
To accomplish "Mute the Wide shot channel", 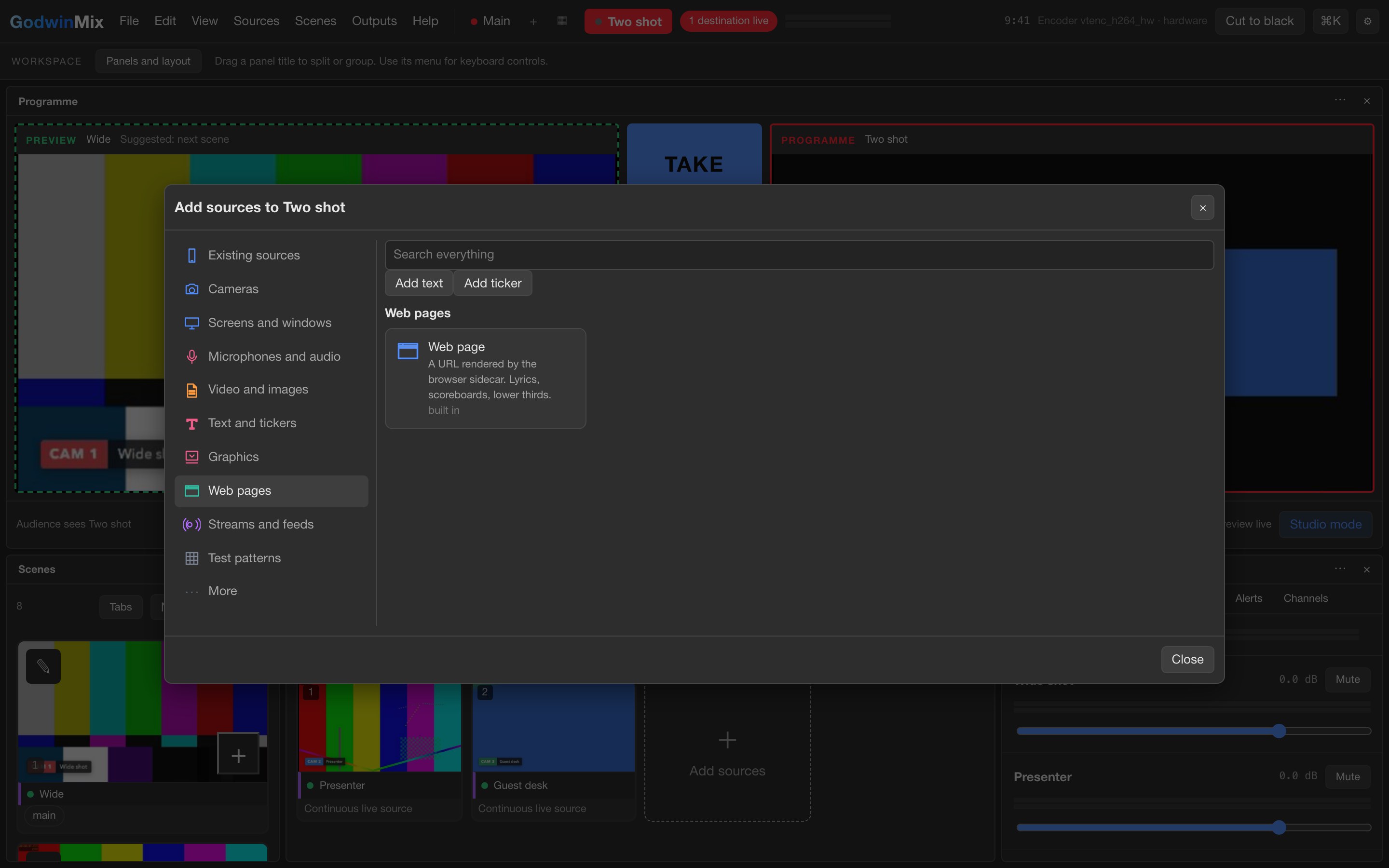I will [1347, 679].
